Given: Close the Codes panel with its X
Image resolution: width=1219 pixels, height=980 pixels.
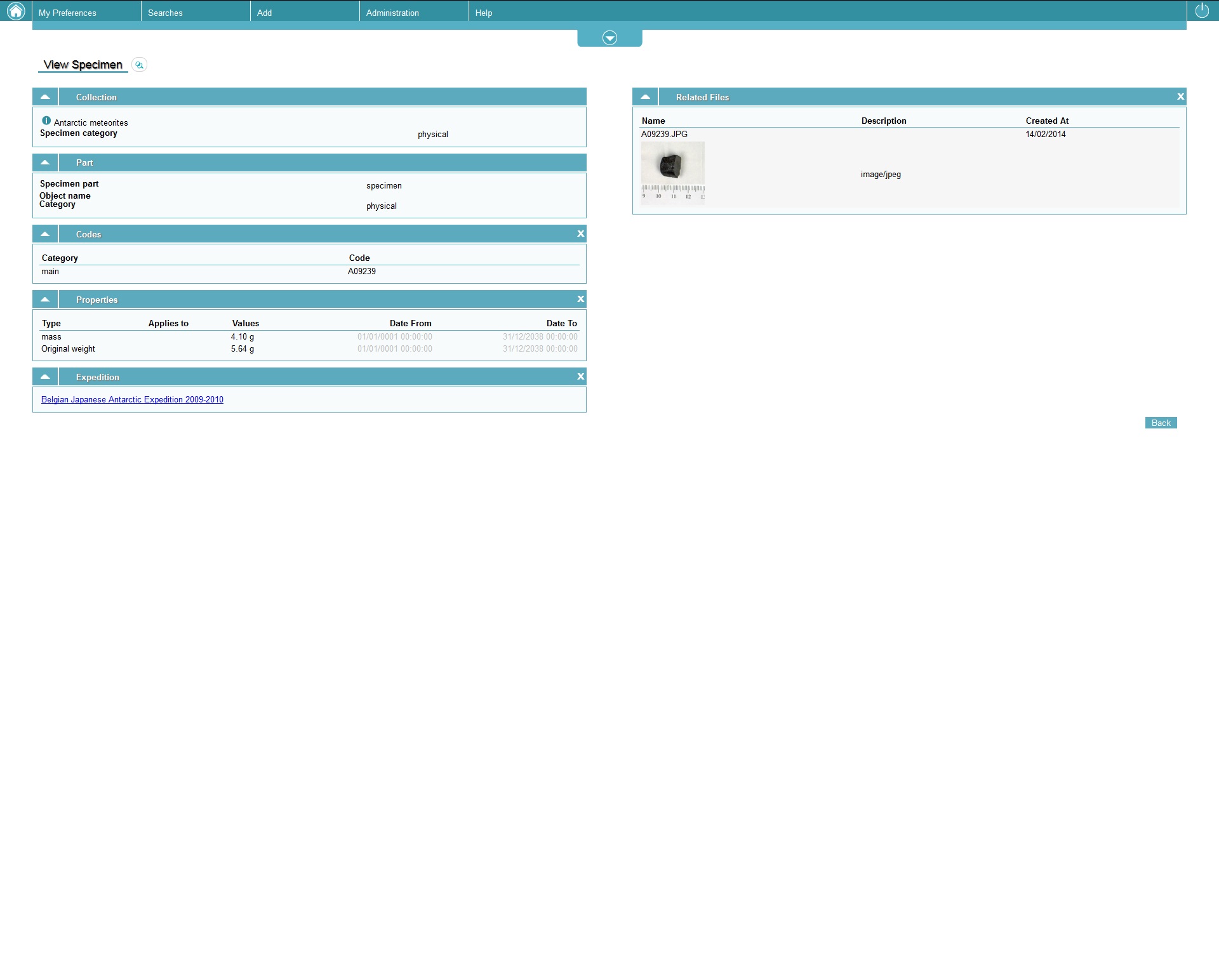Looking at the screenshot, I should coord(580,234).
